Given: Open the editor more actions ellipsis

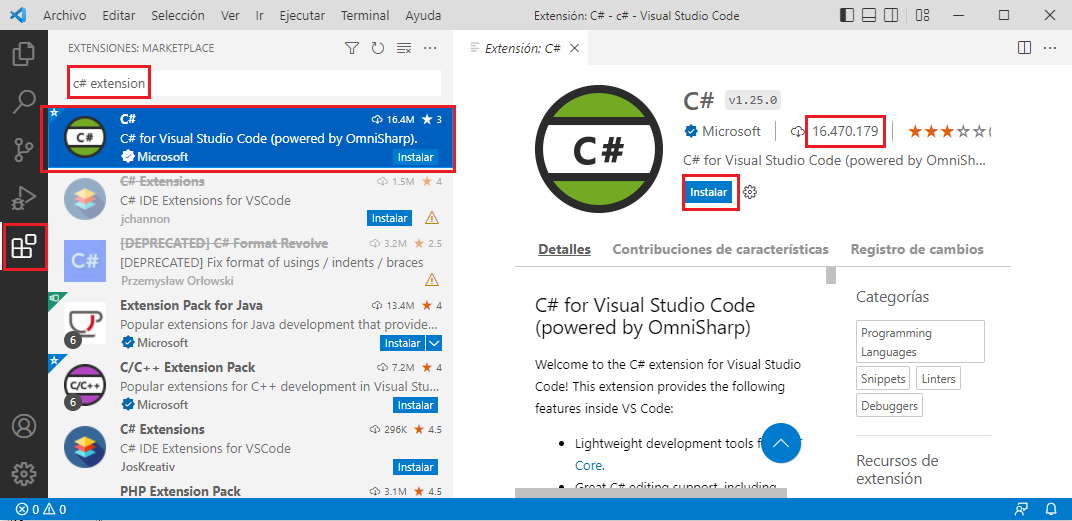Looking at the screenshot, I should tap(1049, 48).
